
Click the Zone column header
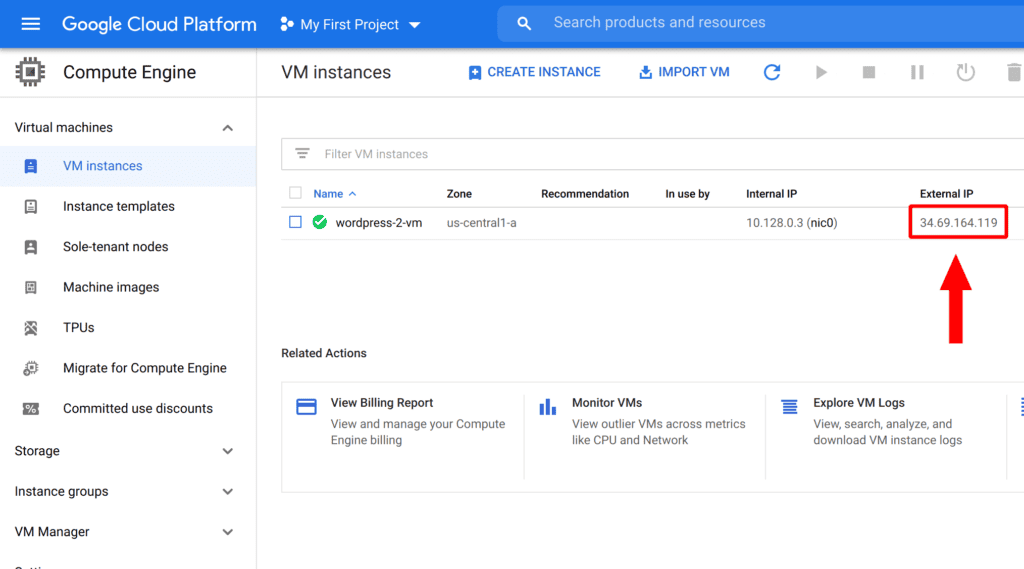(459, 194)
